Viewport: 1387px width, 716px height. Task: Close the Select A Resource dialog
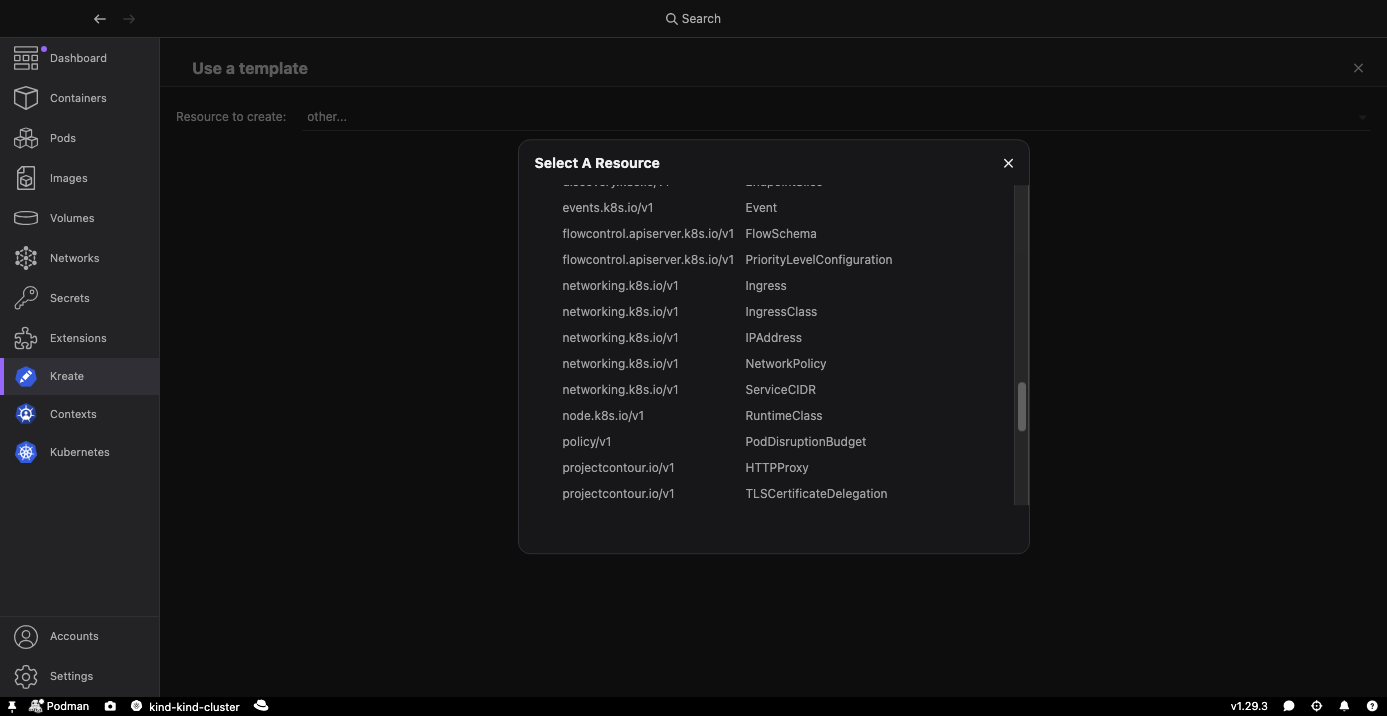coord(1008,163)
